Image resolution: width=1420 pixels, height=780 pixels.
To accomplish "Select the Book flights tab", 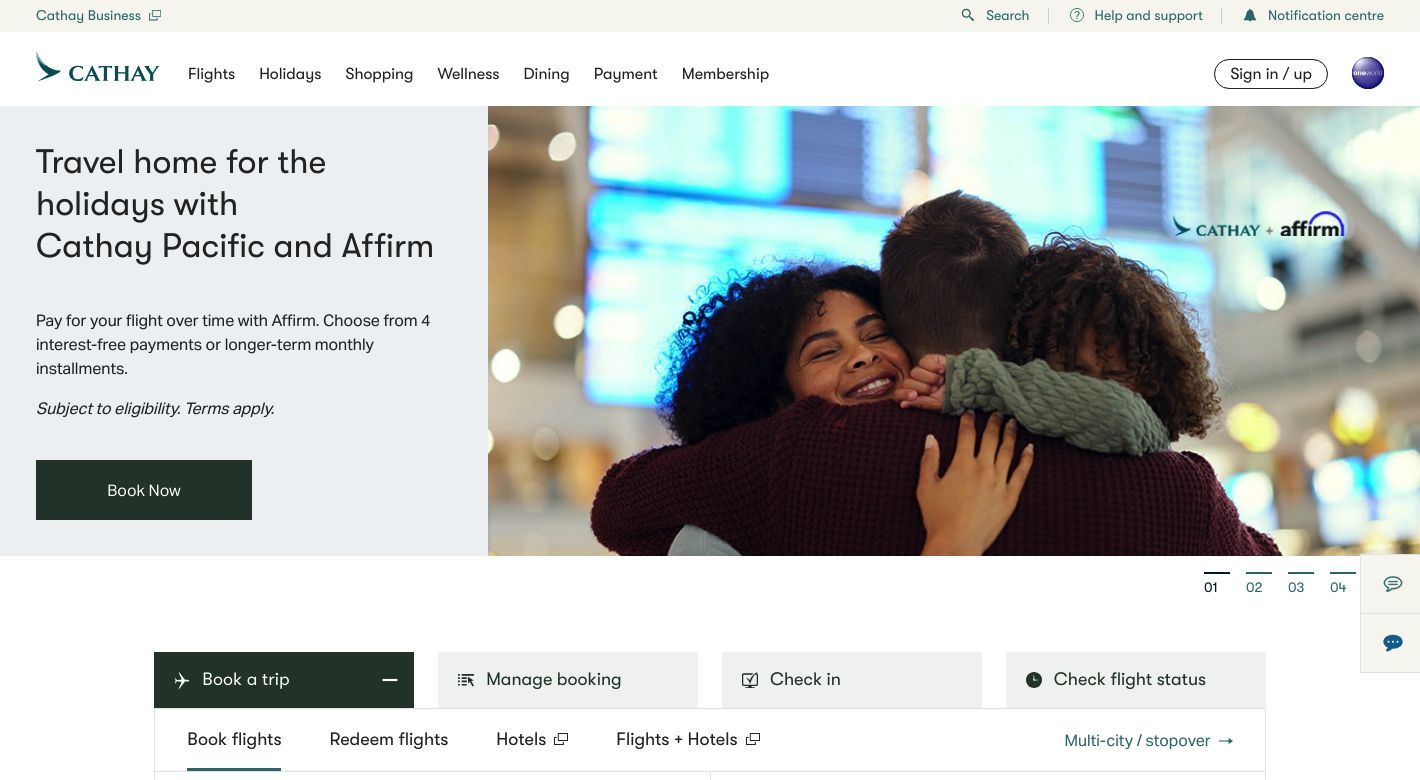I will click(234, 740).
